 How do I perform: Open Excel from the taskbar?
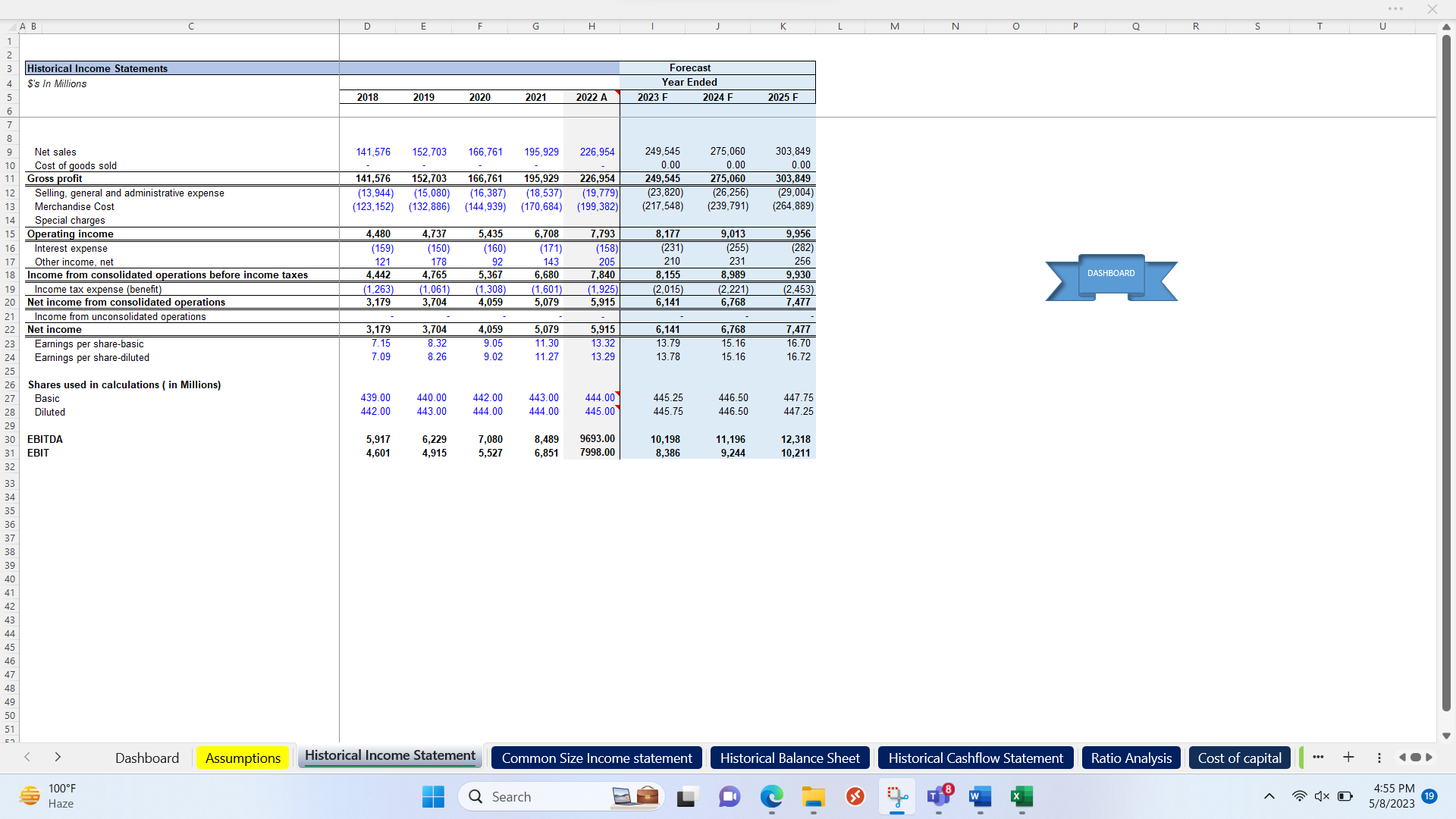(1021, 797)
